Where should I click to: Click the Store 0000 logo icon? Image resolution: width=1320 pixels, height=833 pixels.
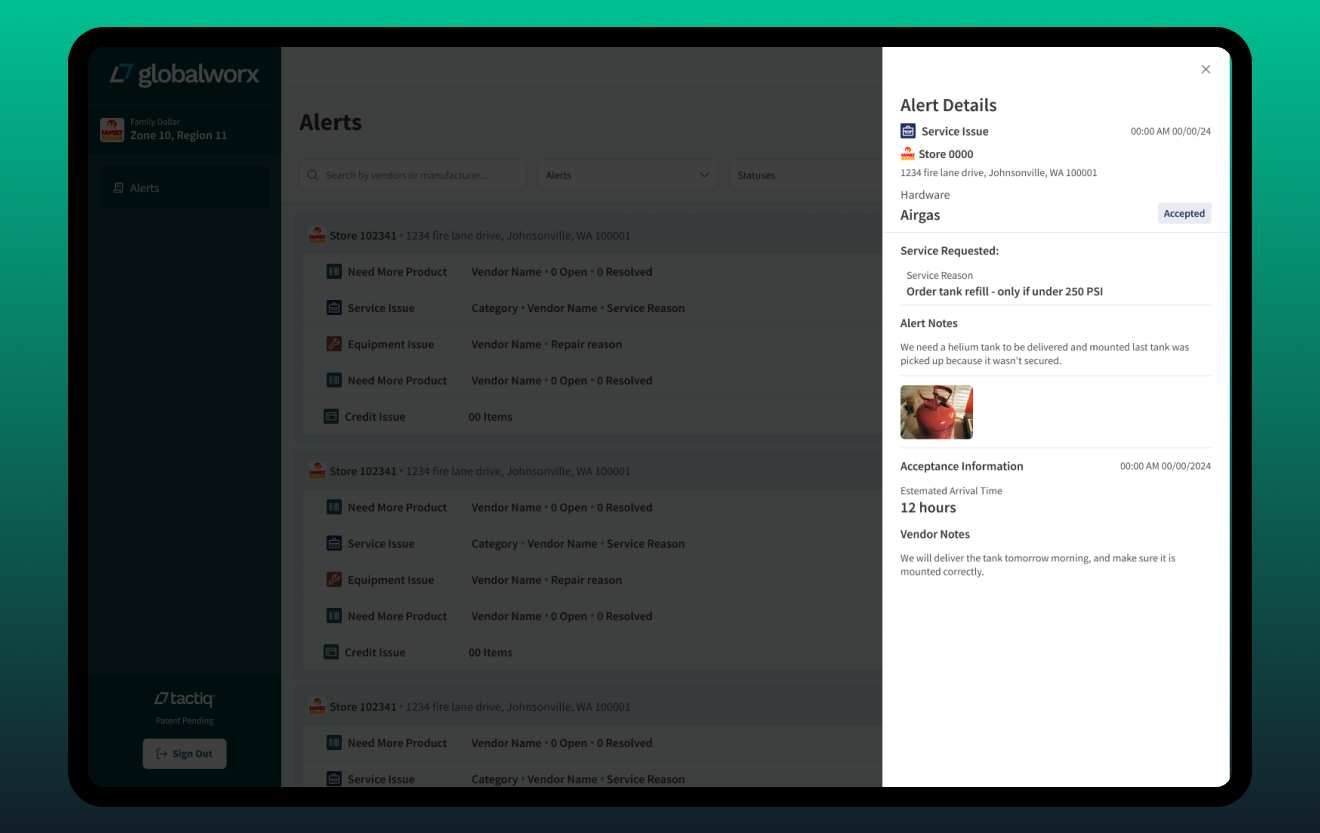coord(908,154)
